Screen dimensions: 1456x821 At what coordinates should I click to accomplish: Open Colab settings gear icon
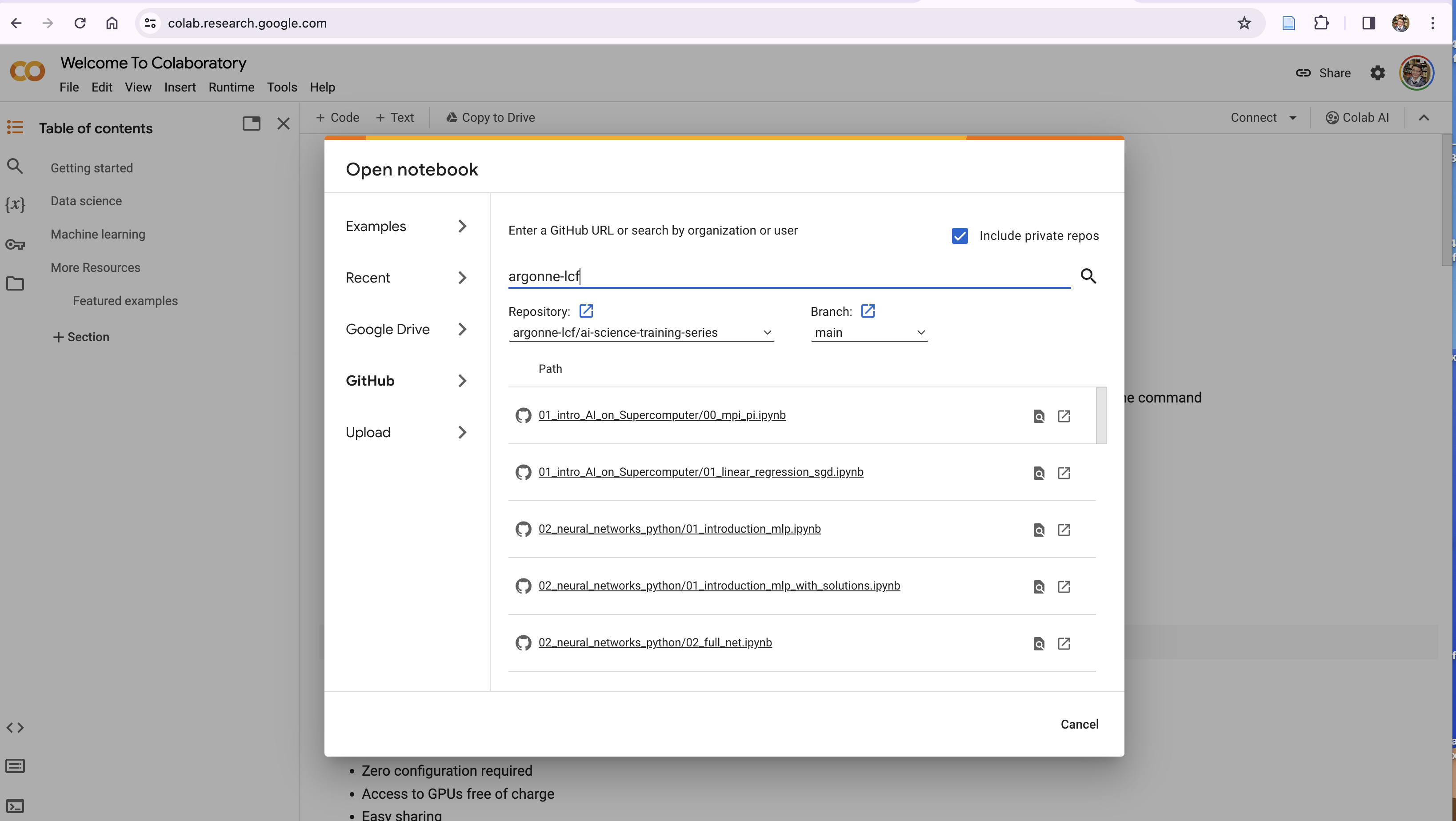point(1377,73)
